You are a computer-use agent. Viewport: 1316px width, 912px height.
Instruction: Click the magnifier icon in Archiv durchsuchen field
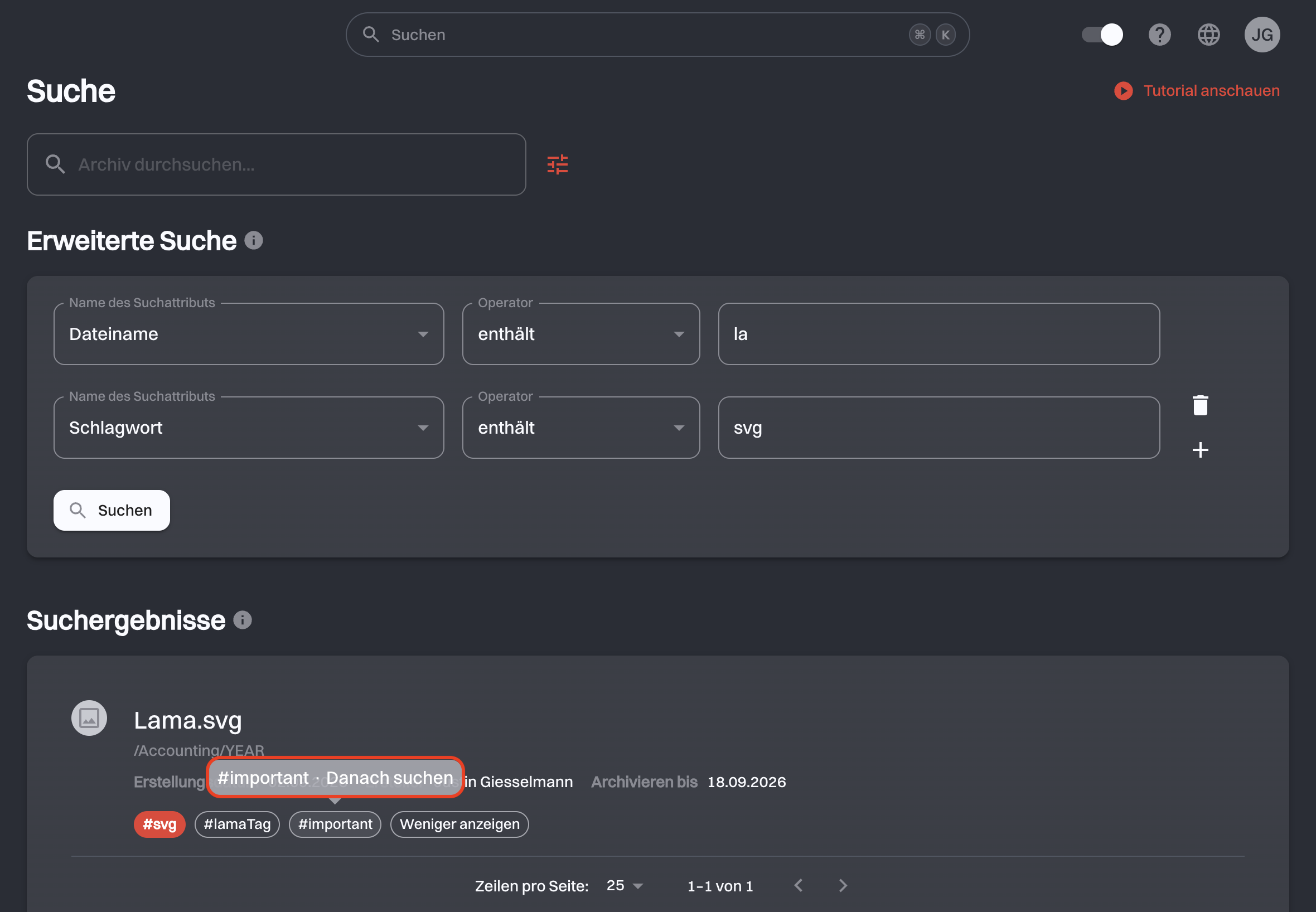click(x=55, y=164)
